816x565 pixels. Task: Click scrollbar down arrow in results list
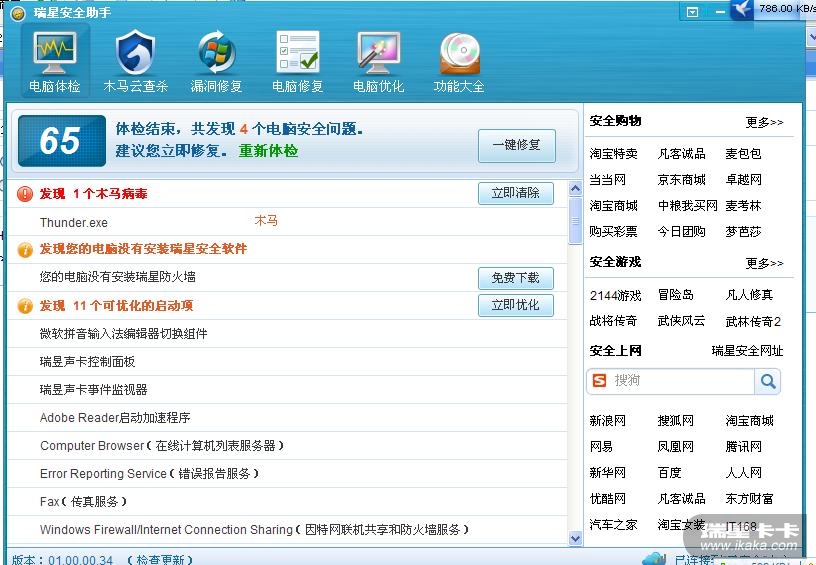[x=575, y=538]
